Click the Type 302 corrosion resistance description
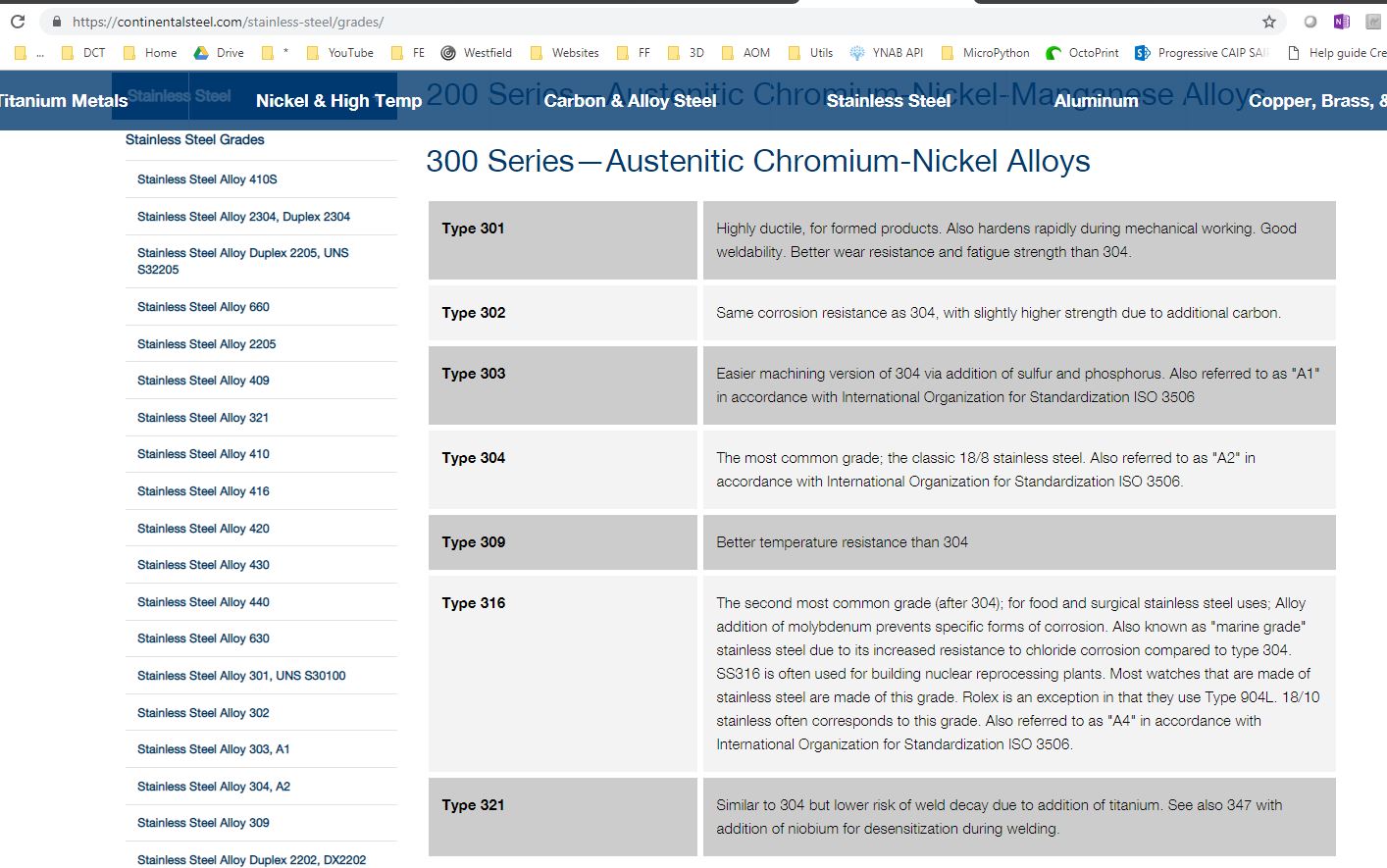1387x868 pixels. (x=999, y=313)
